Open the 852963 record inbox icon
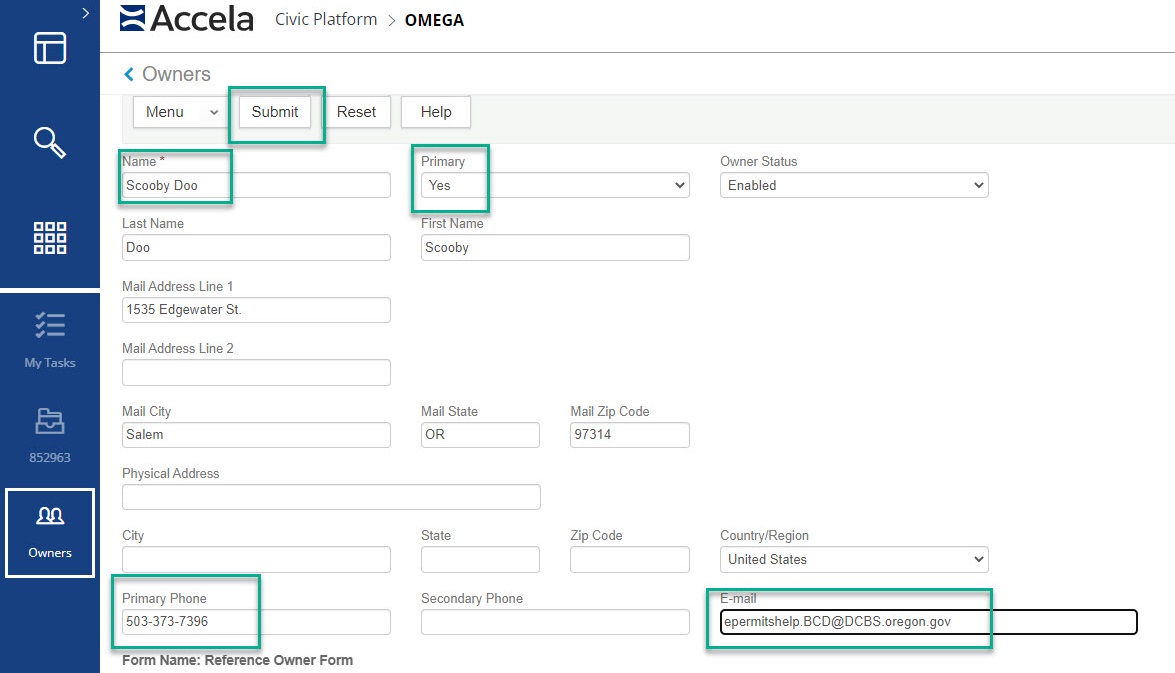Screen dimensions: 1175x673 click(x=50, y=433)
